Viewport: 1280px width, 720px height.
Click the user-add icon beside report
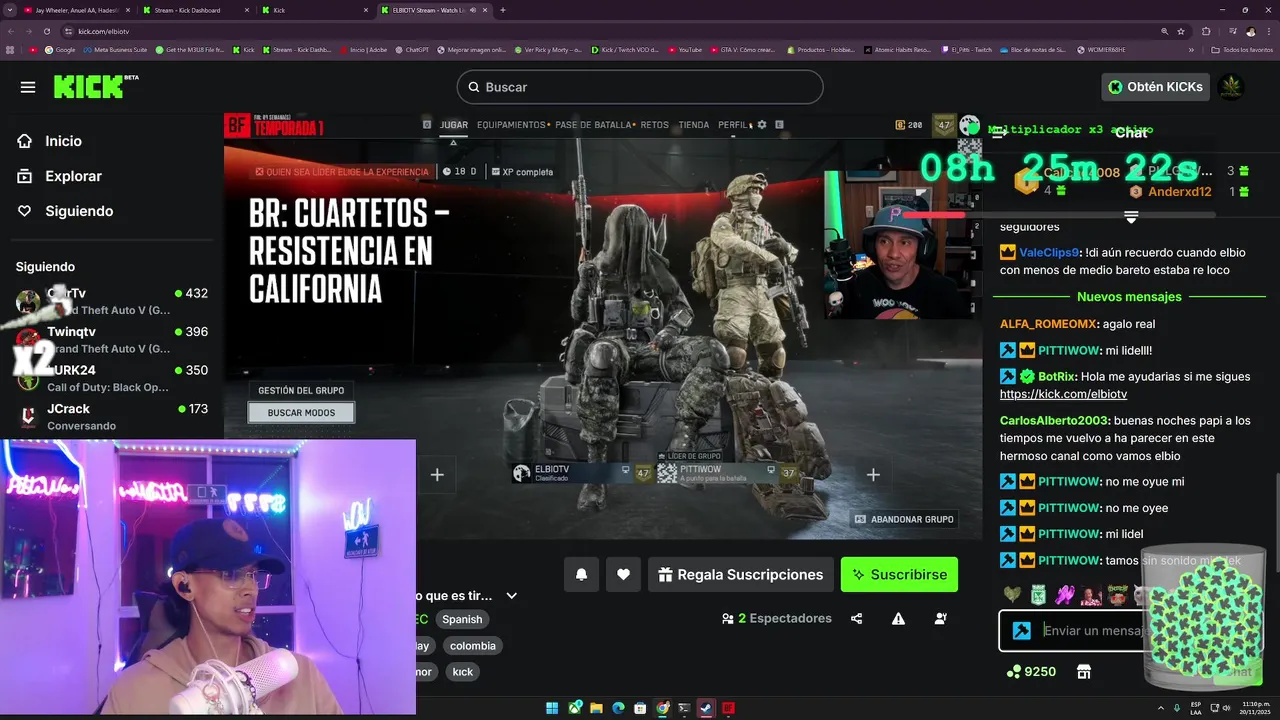(940, 619)
